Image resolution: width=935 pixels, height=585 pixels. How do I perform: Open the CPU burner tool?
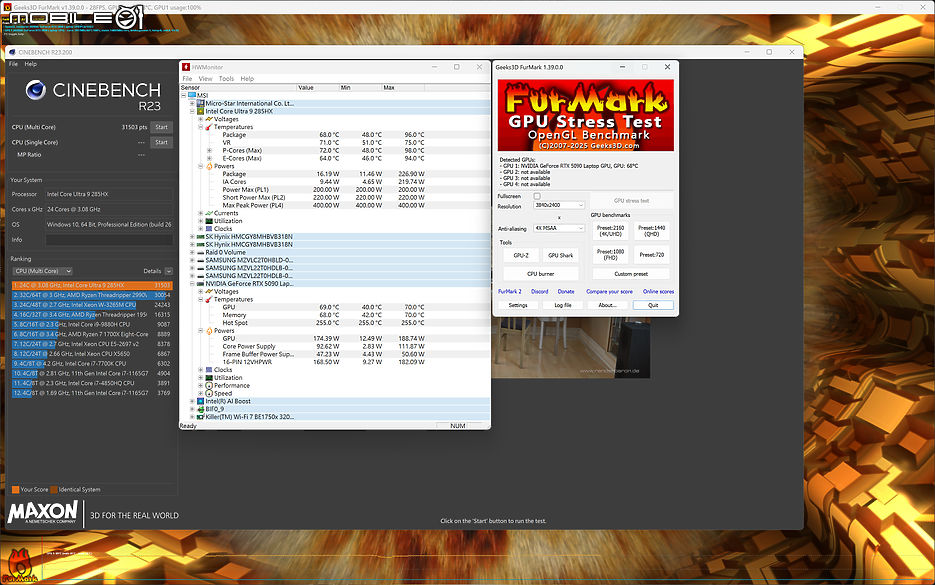click(x=541, y=274)
